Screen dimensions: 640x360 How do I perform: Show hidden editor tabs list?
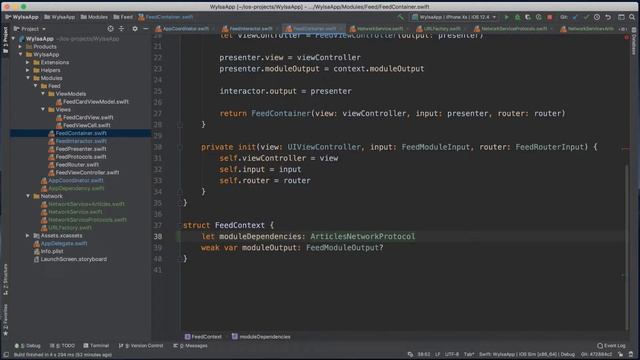(622, 29)
